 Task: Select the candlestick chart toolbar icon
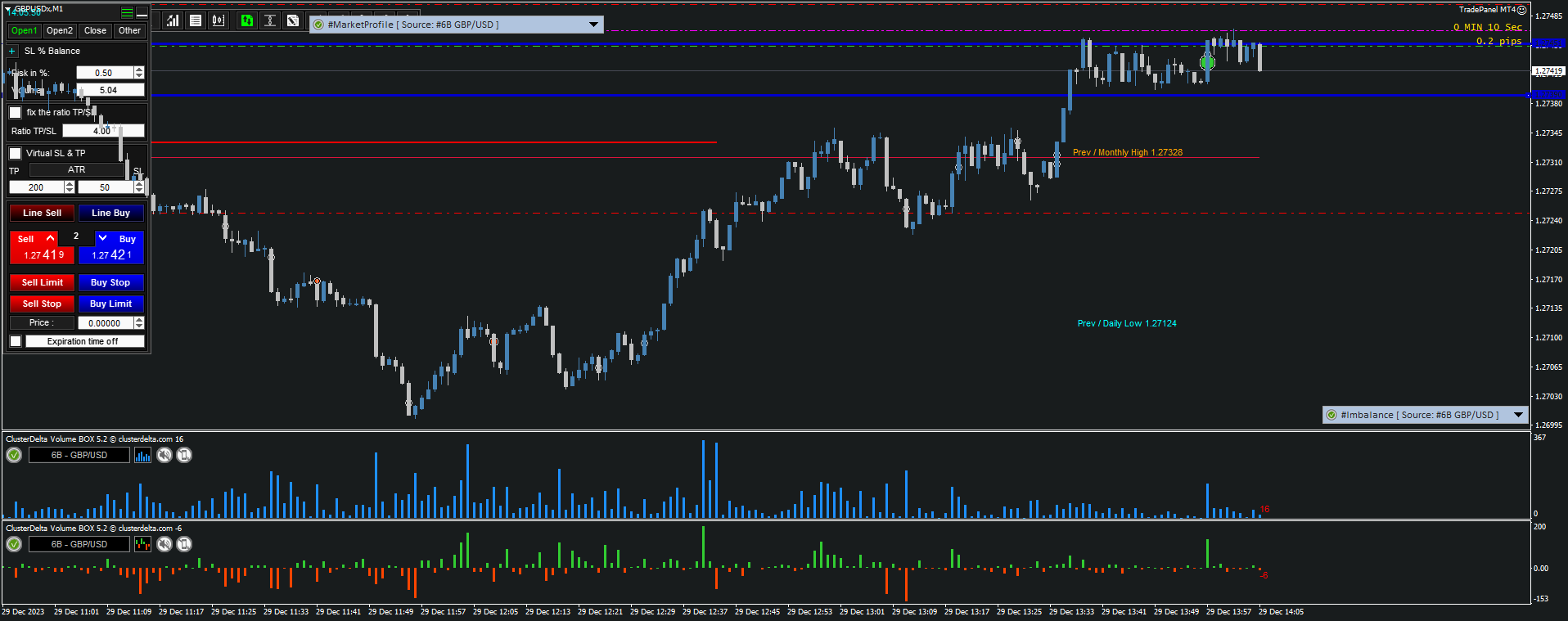pos(219,20)
